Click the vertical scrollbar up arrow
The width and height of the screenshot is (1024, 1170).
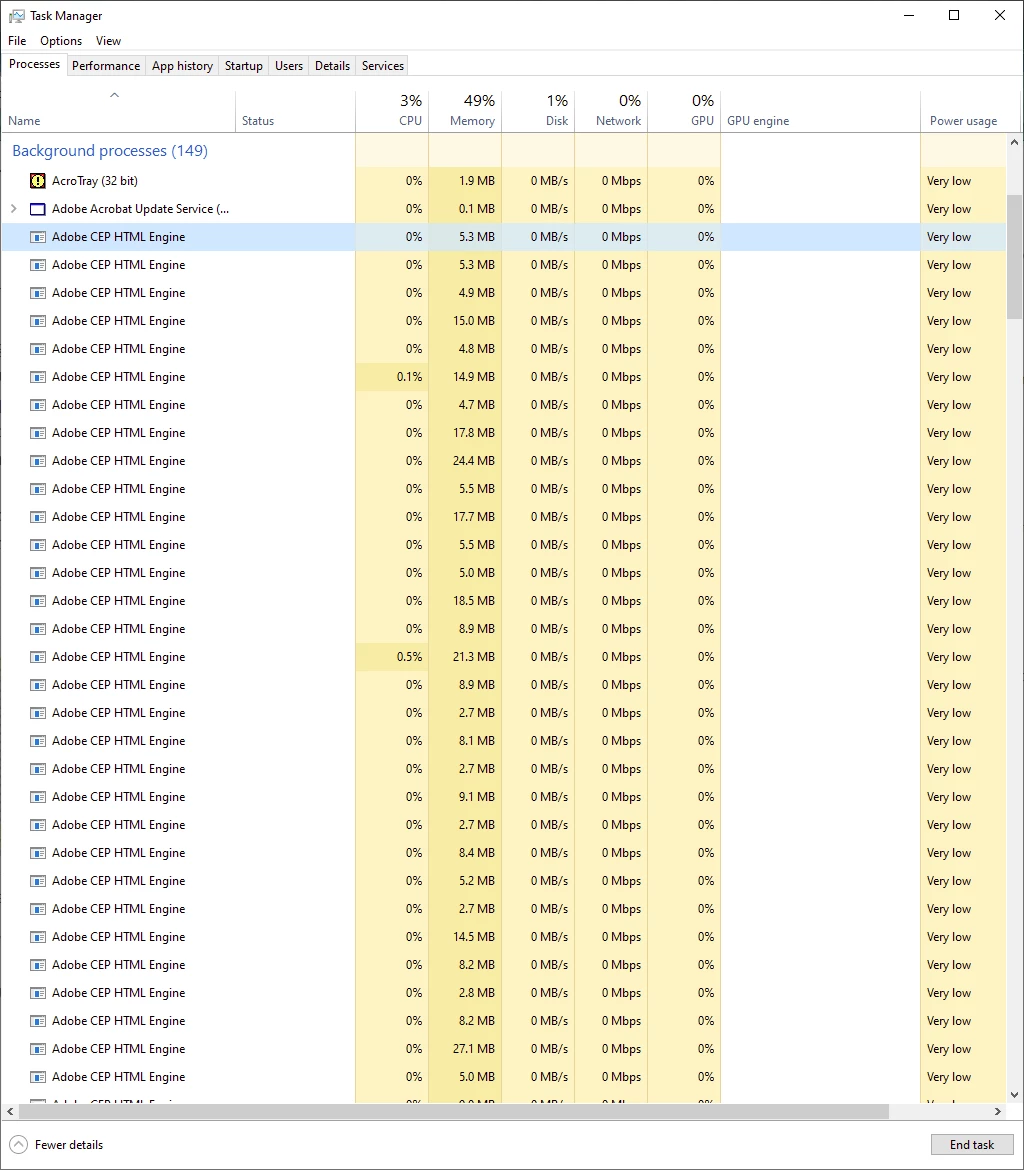pyautogui.click(x=1014, y=142)
